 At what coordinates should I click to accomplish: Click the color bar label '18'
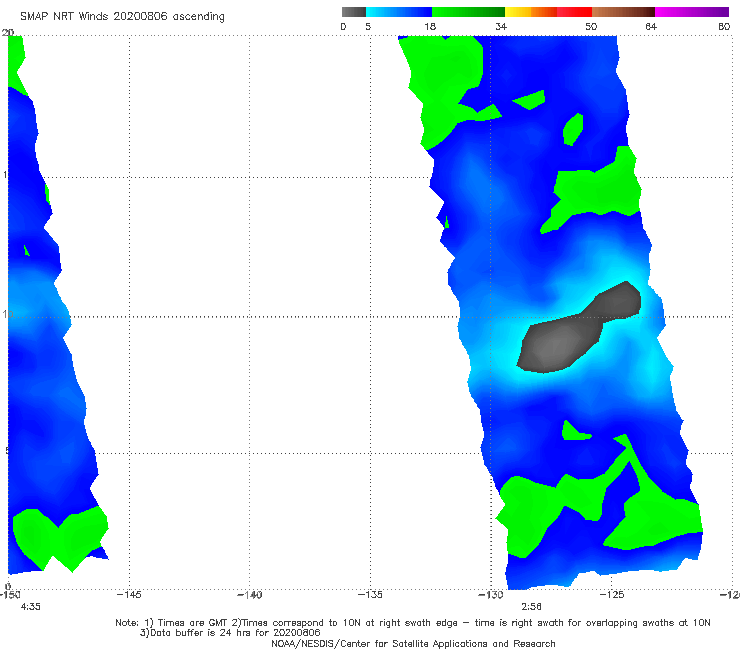pos(430,27)
